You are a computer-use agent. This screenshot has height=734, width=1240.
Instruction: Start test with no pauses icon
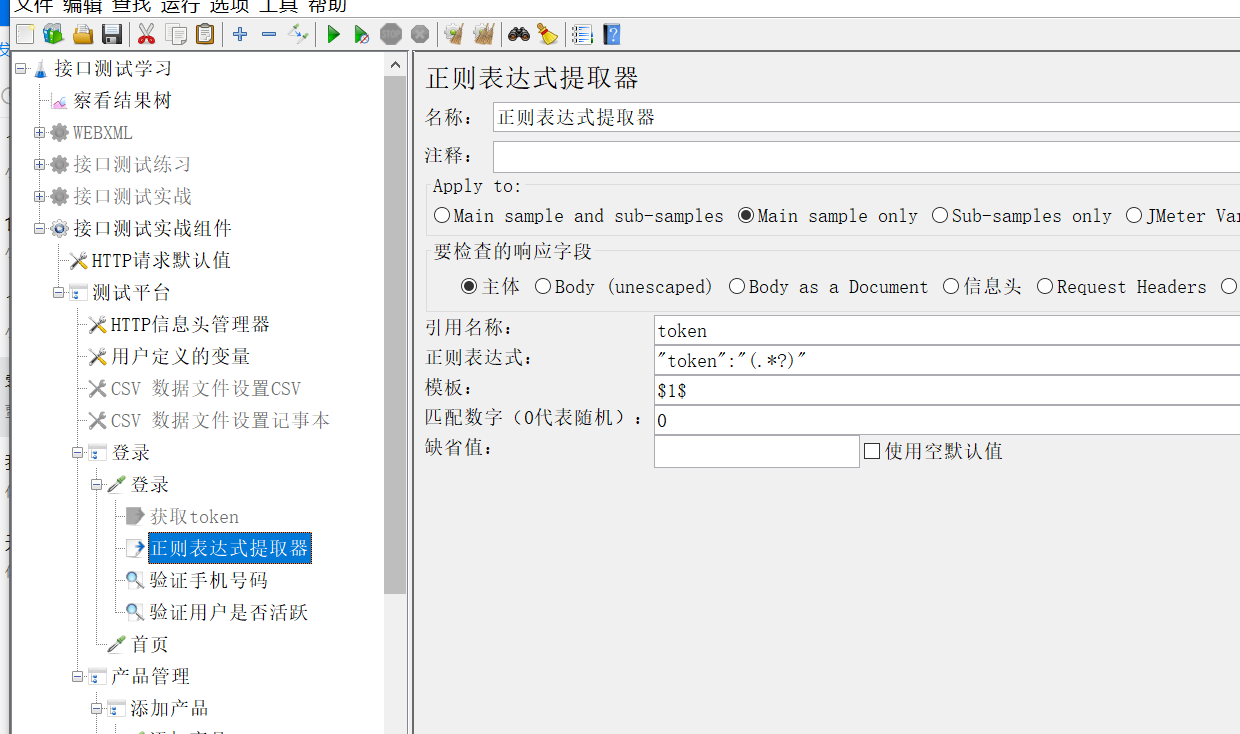(x=362, y=34)
